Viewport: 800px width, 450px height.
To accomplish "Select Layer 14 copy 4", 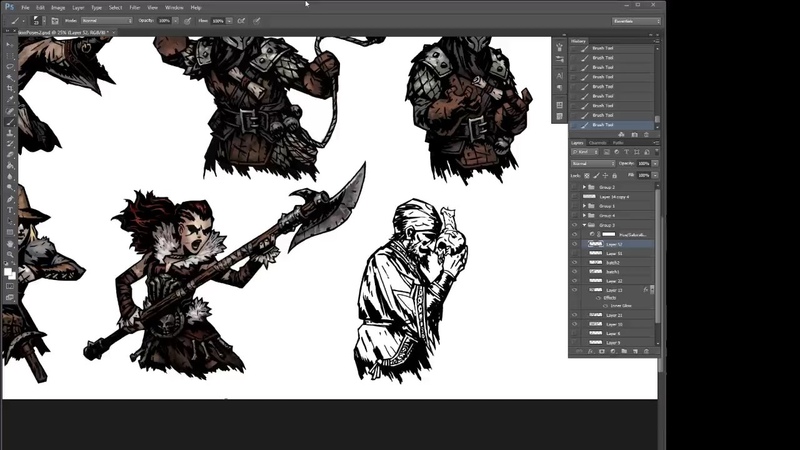I will [x=612, y=196].
